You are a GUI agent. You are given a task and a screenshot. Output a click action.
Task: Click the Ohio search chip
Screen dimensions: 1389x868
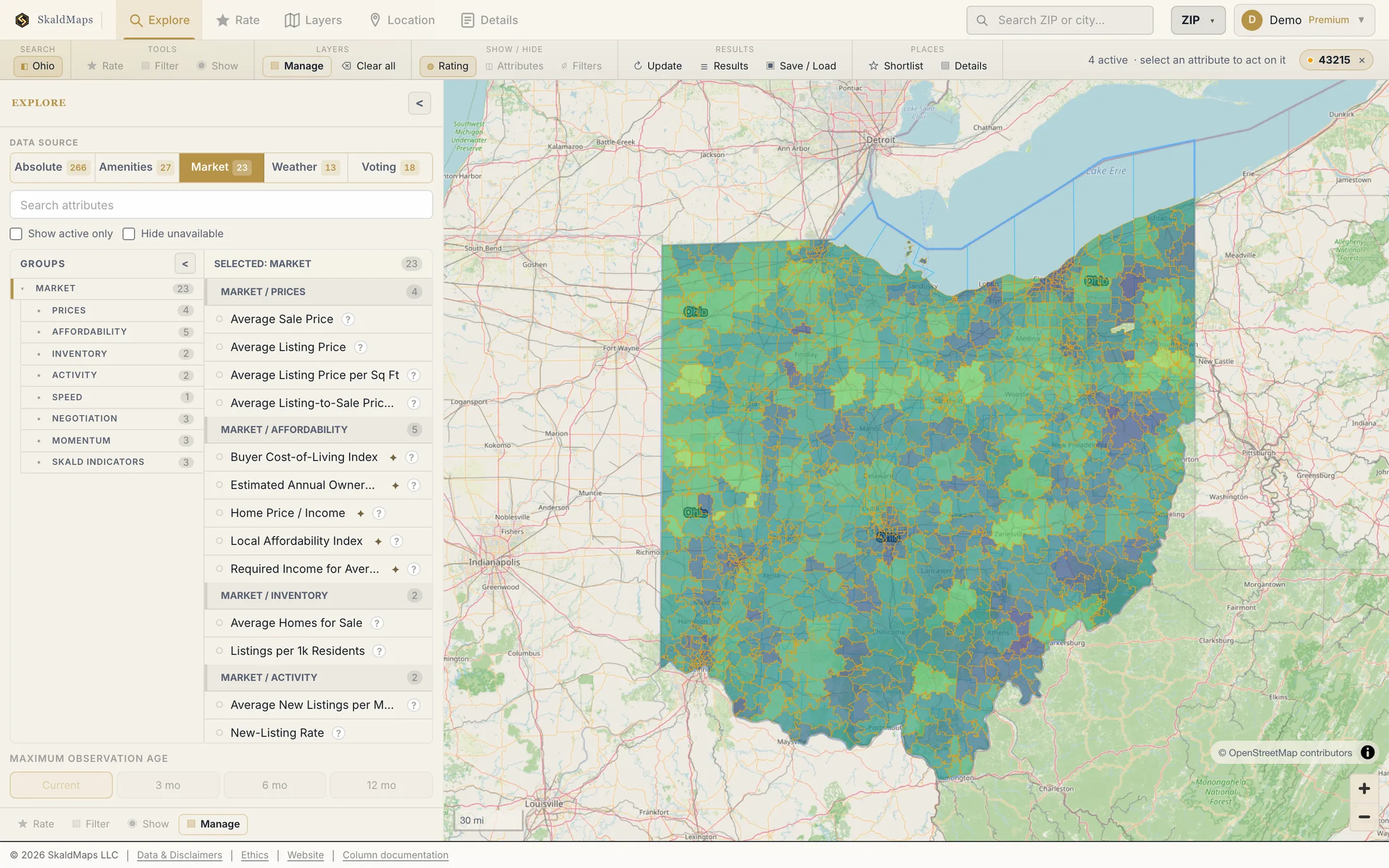coord(38,66)
